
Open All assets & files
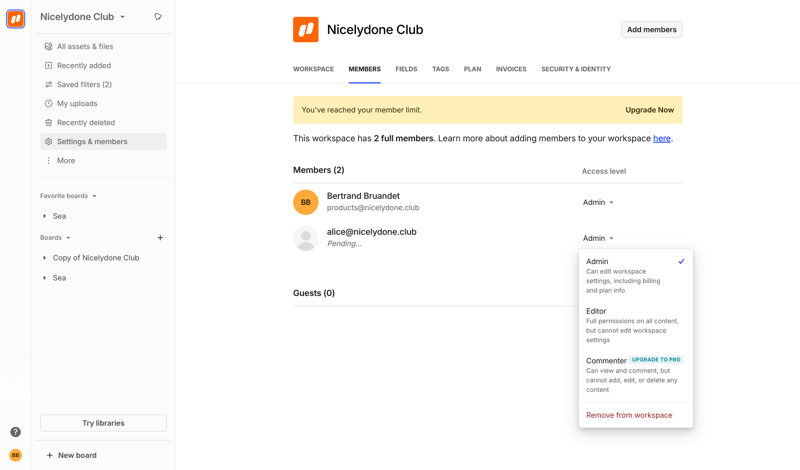pyautogui.click(x=84, y=46)
